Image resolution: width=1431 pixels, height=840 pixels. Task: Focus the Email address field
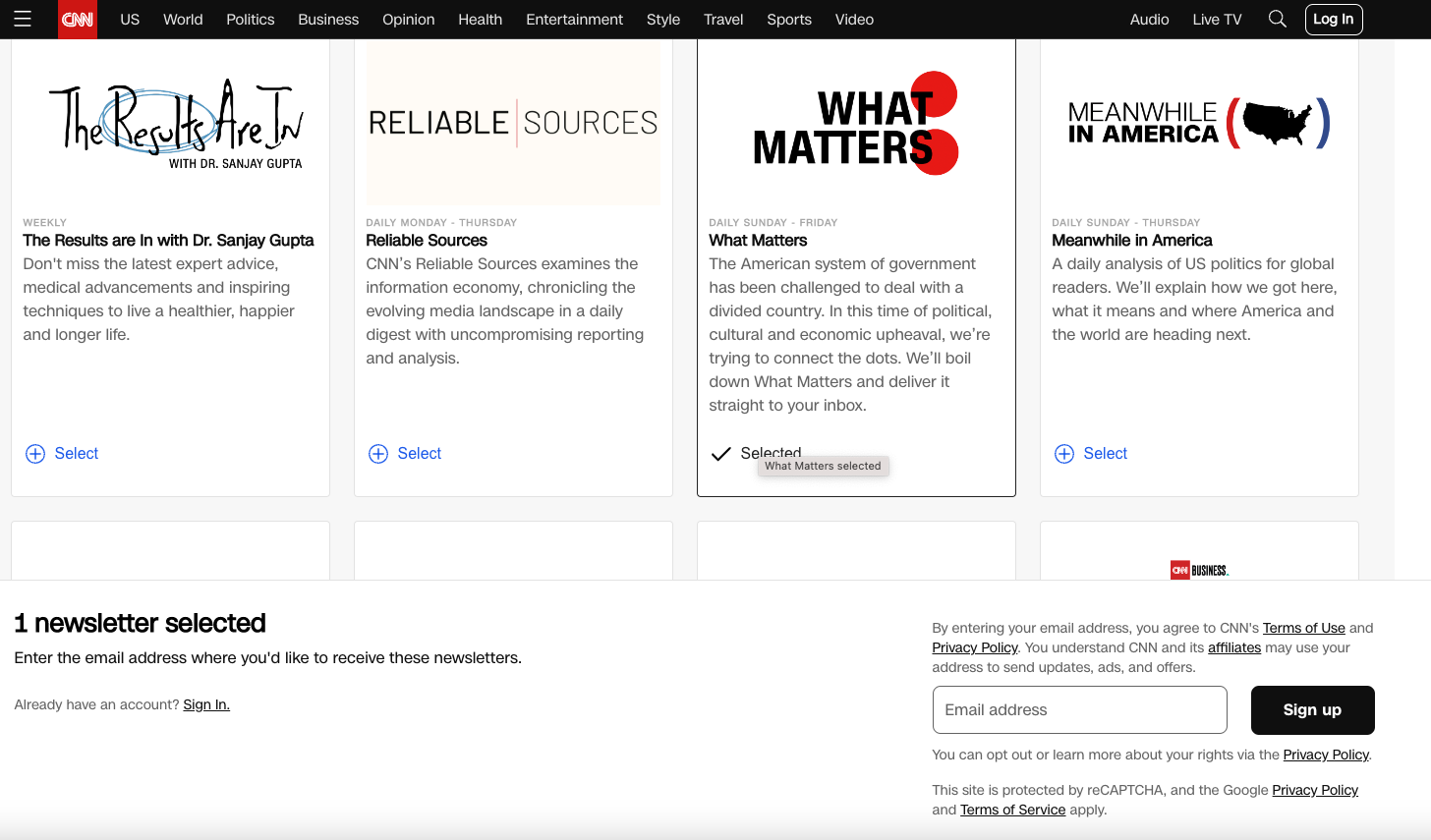1079,709
